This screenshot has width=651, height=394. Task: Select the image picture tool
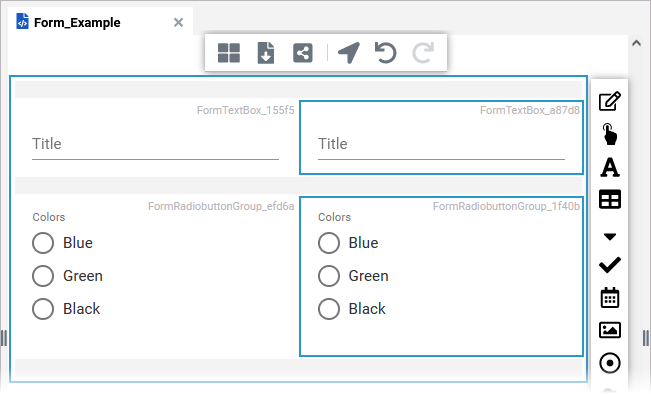click(x=609, y=330)
